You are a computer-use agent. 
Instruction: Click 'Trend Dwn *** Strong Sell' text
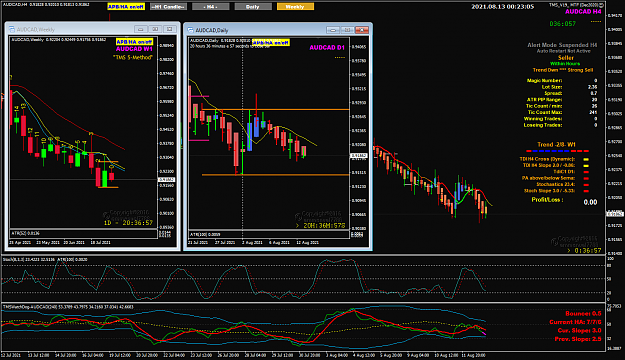[563, 70]
